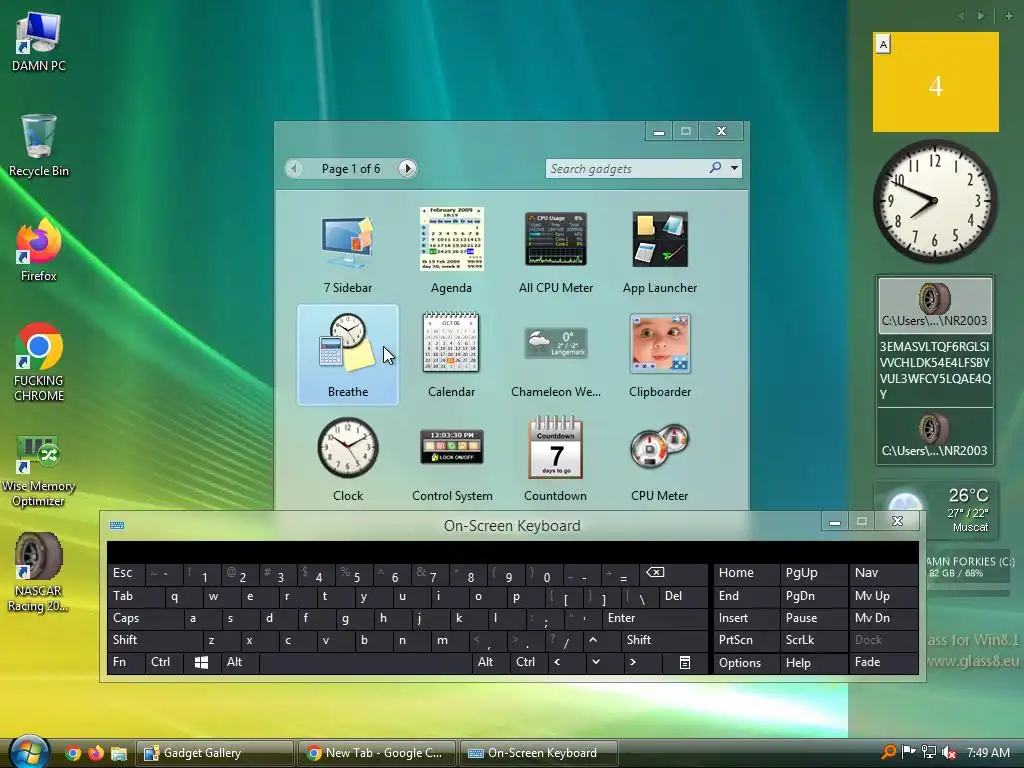Click the Muscat weather gadget

point(936,511)
